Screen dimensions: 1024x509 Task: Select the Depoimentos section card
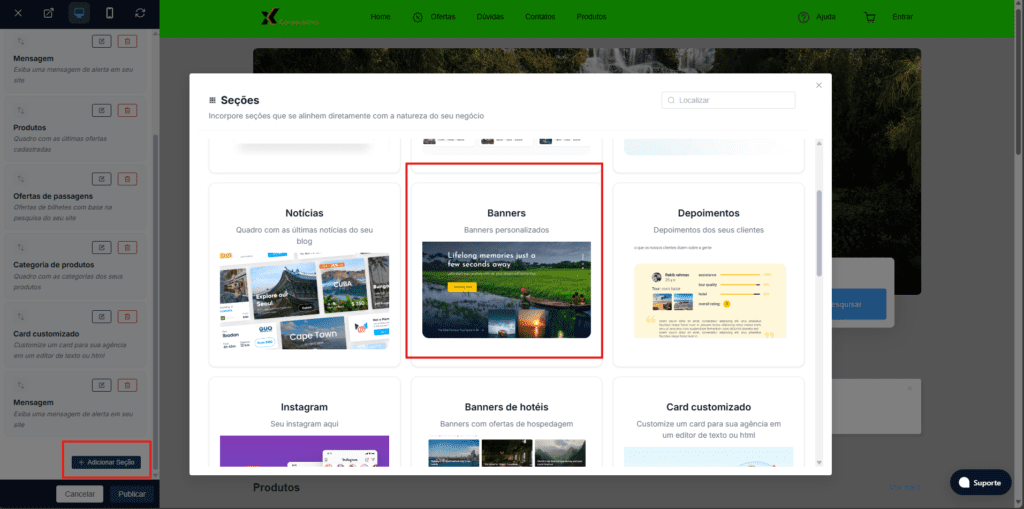(x=709, y=275)
